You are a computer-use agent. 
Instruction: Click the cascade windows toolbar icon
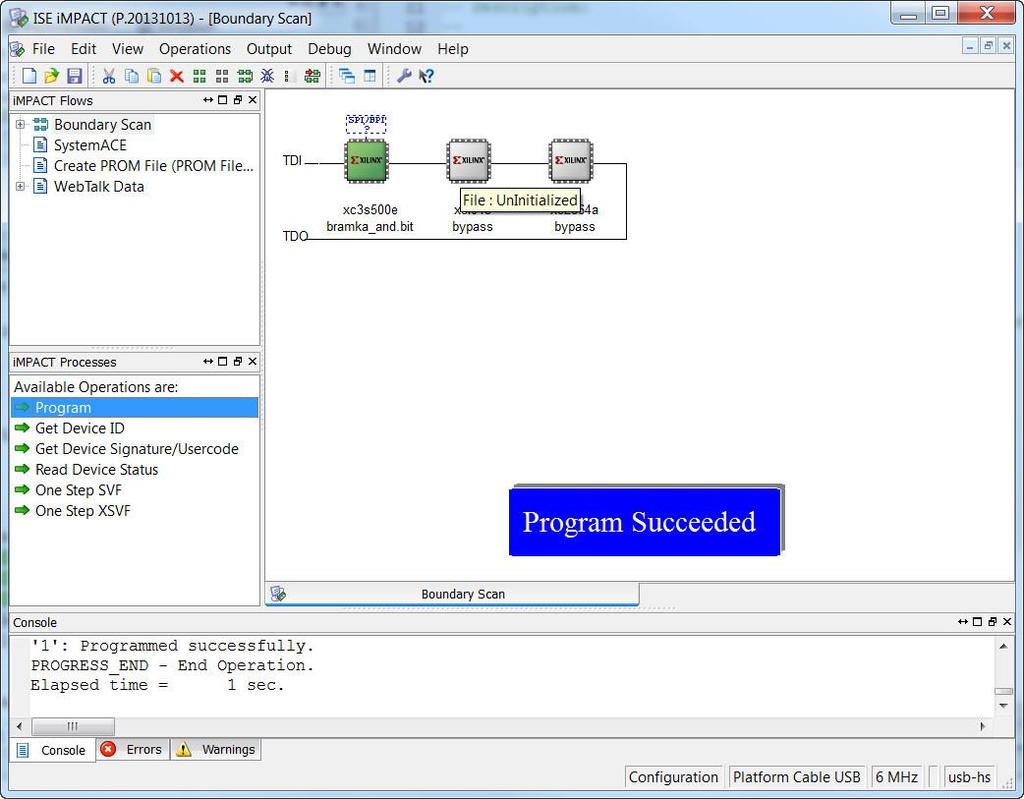[347, 76]
